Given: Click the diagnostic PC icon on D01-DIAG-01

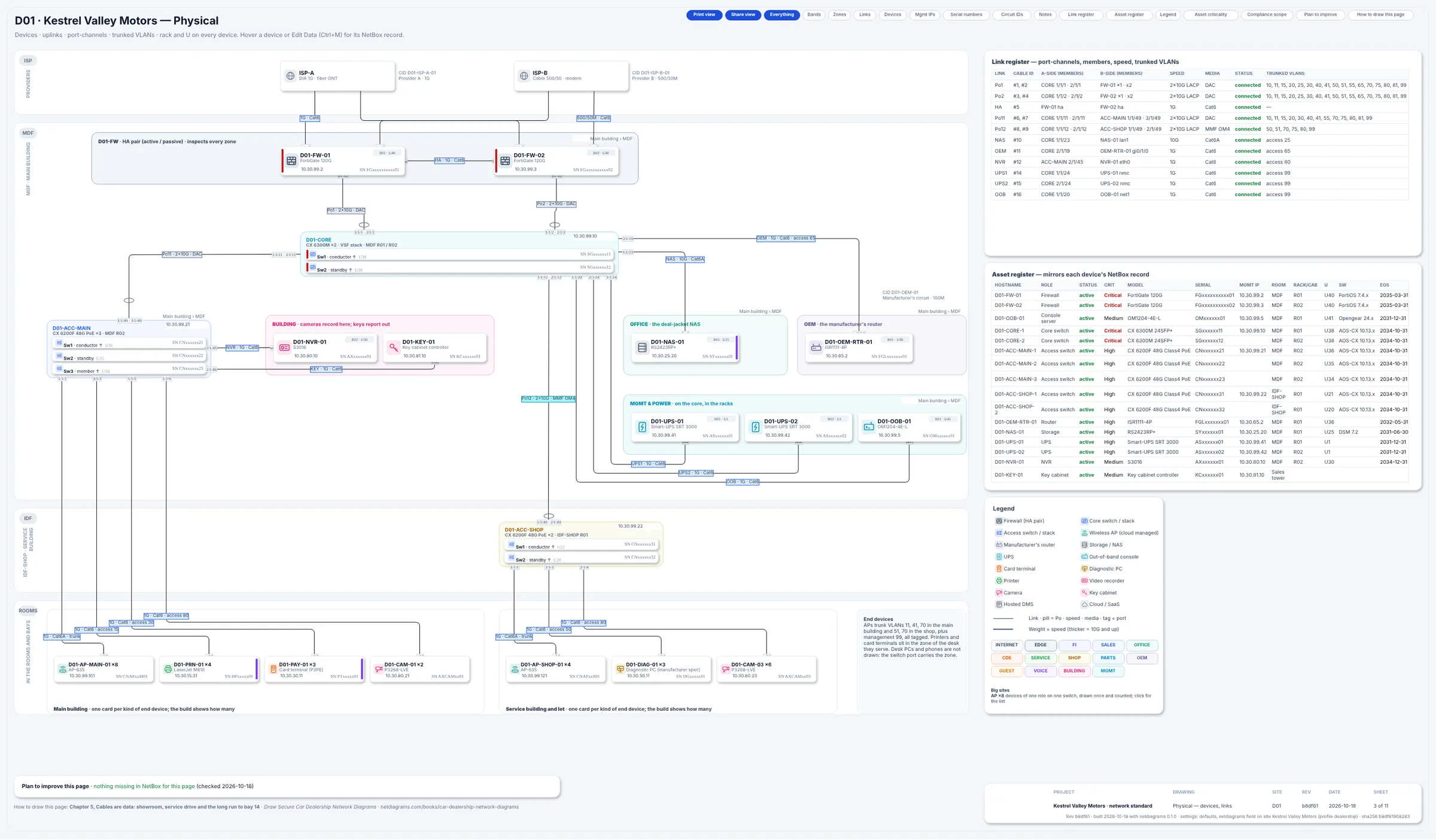Looking at the screenshot, I should [620, 669].
